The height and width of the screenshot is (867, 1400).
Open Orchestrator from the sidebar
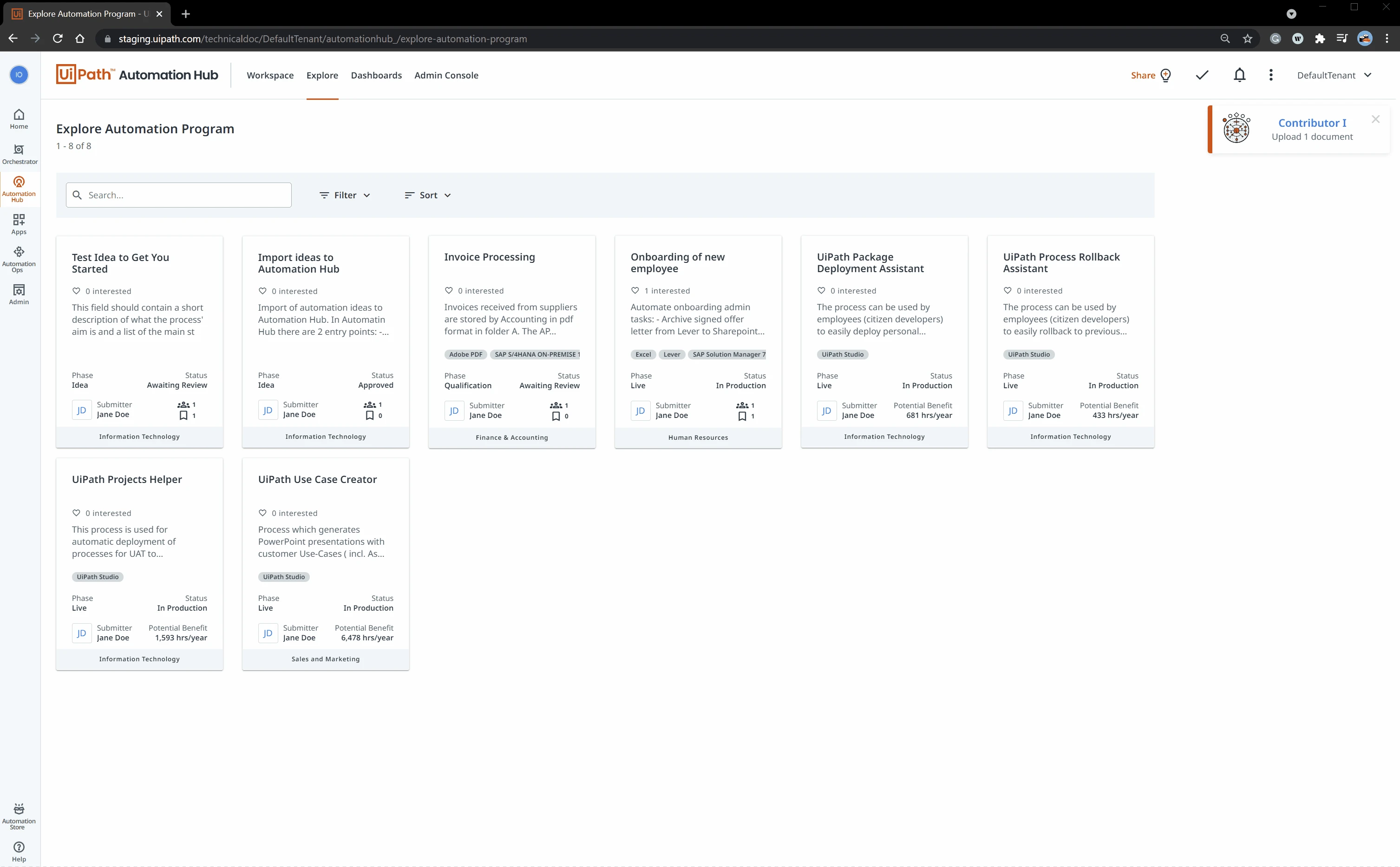point(20,154)
